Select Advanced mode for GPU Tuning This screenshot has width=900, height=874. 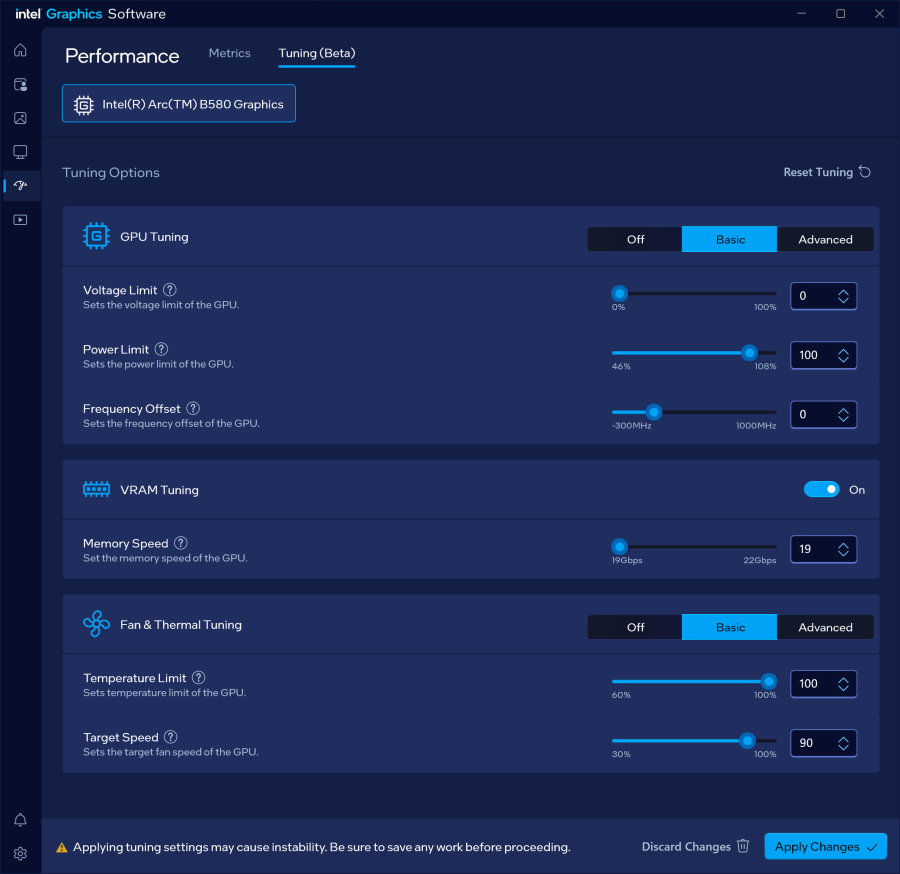pos(825,239)
